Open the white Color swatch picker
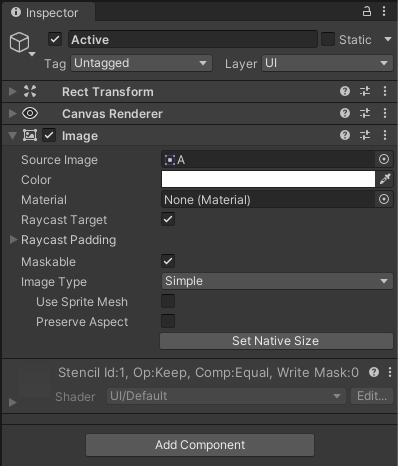Image resolution: width=398 pixels, height=466 pixels. pos(268,179)
